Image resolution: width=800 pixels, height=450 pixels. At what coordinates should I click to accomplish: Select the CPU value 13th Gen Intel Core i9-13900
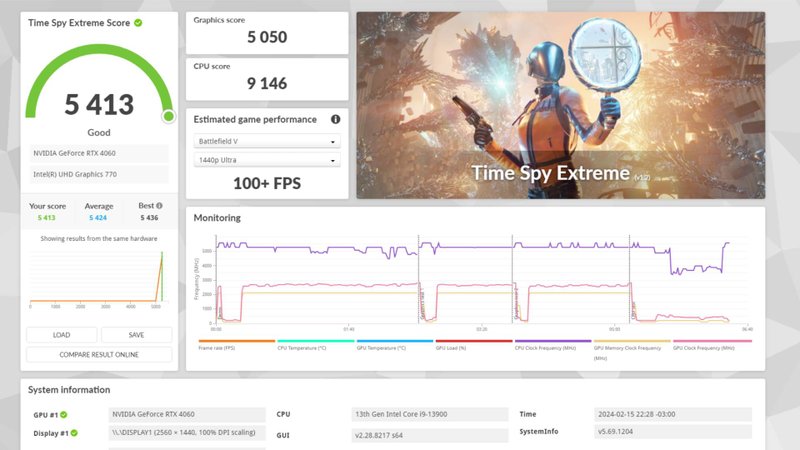430,414
